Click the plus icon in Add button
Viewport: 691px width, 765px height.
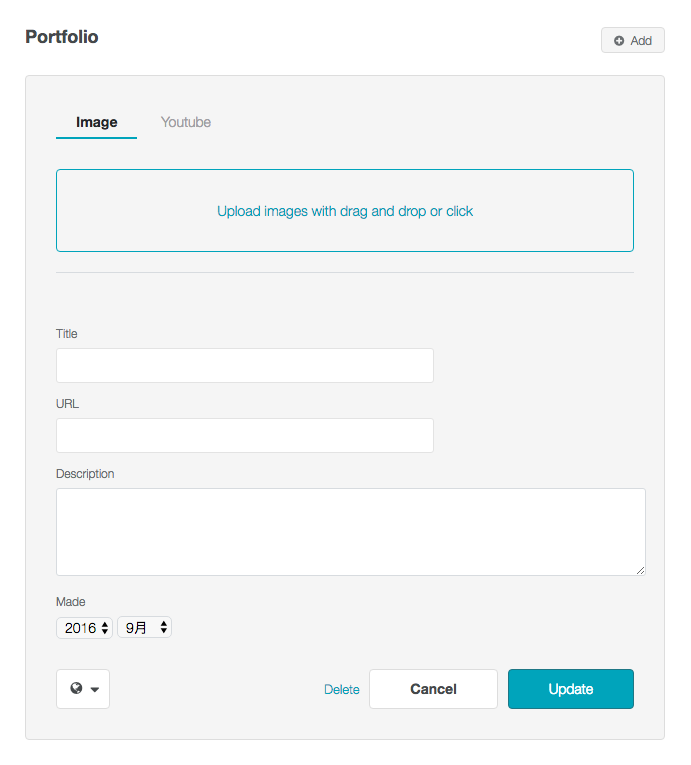(x=619, y=41)
